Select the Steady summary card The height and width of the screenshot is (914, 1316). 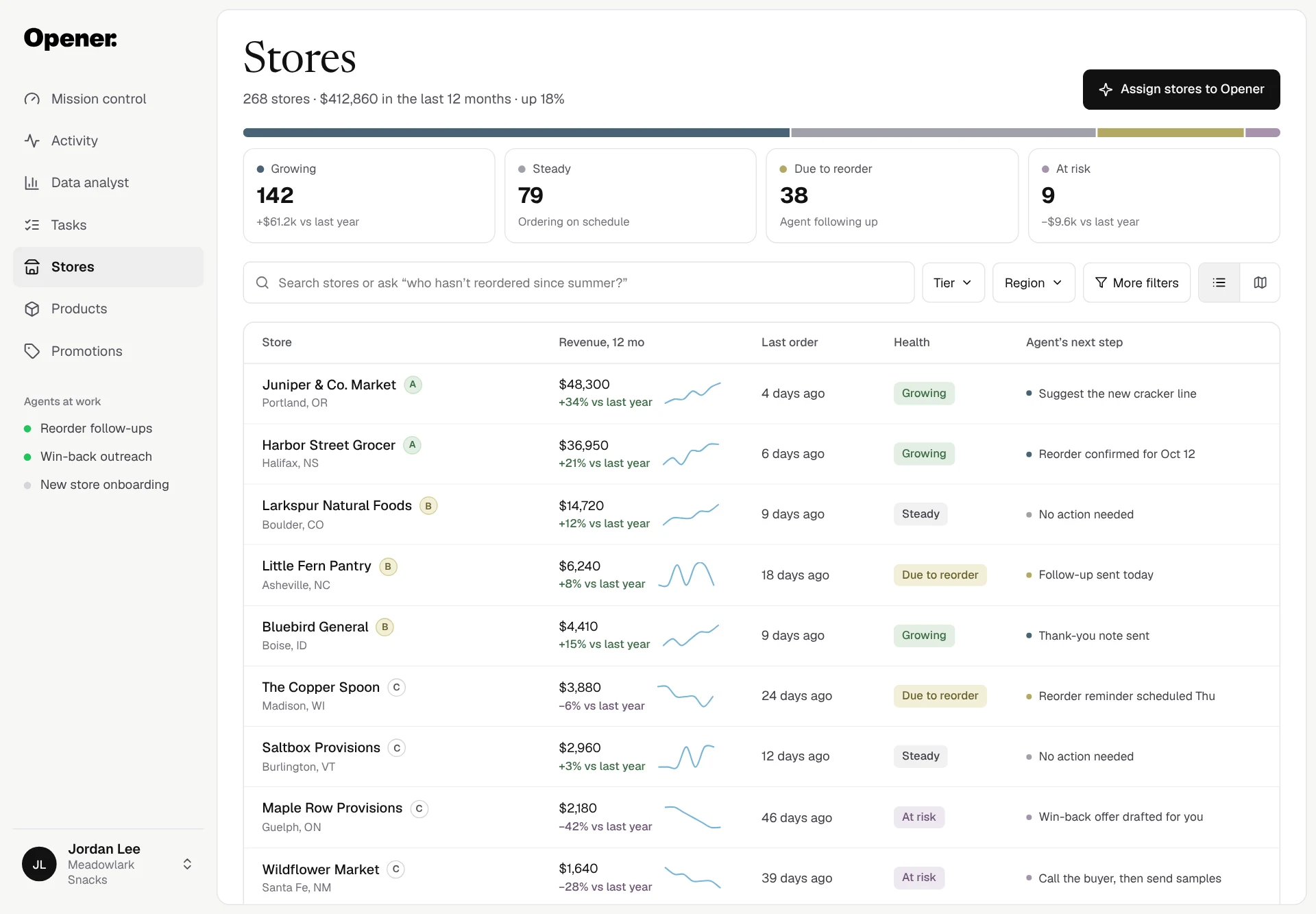630,195
